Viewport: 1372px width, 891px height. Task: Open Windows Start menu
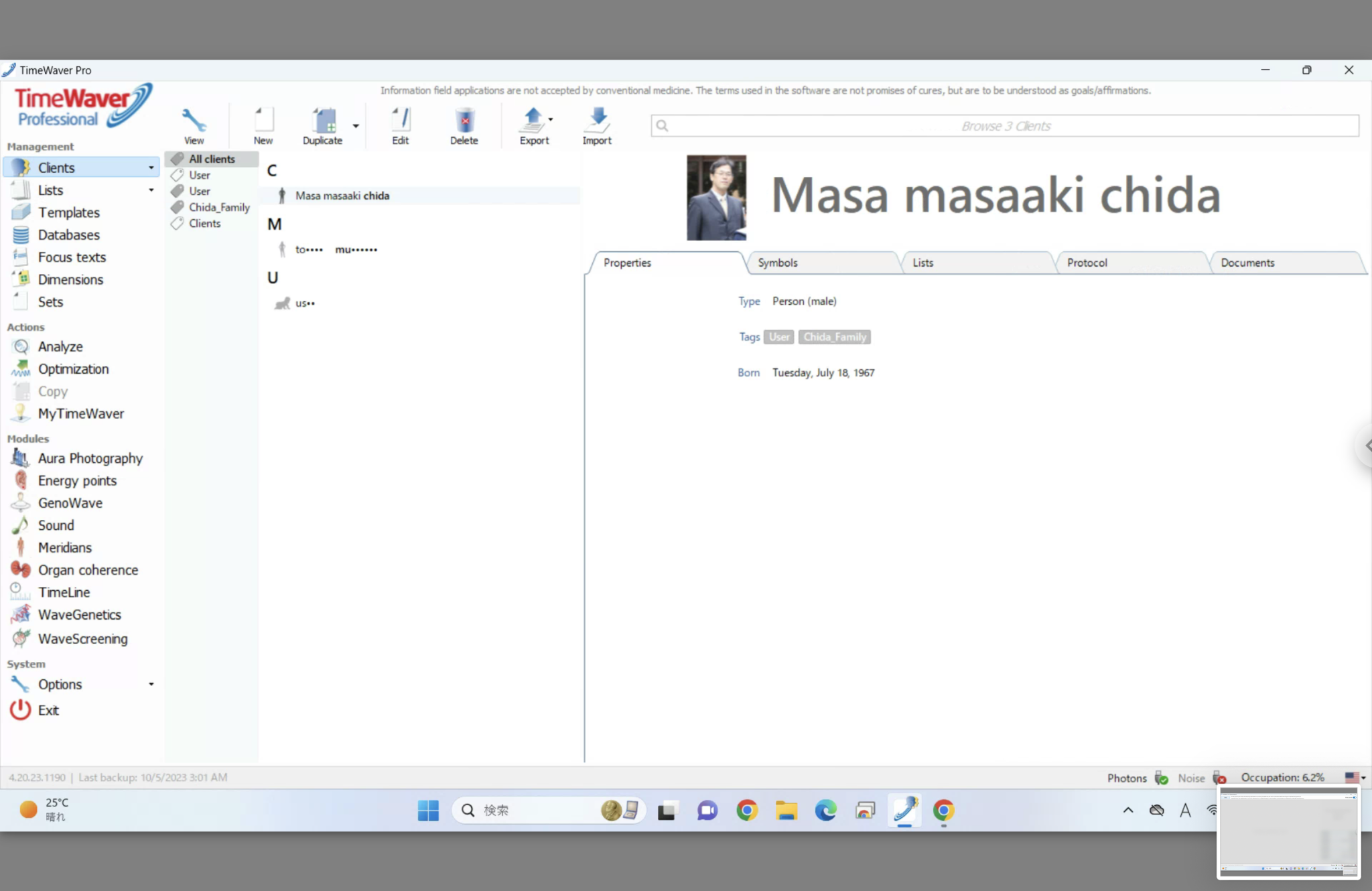point(428,811)
